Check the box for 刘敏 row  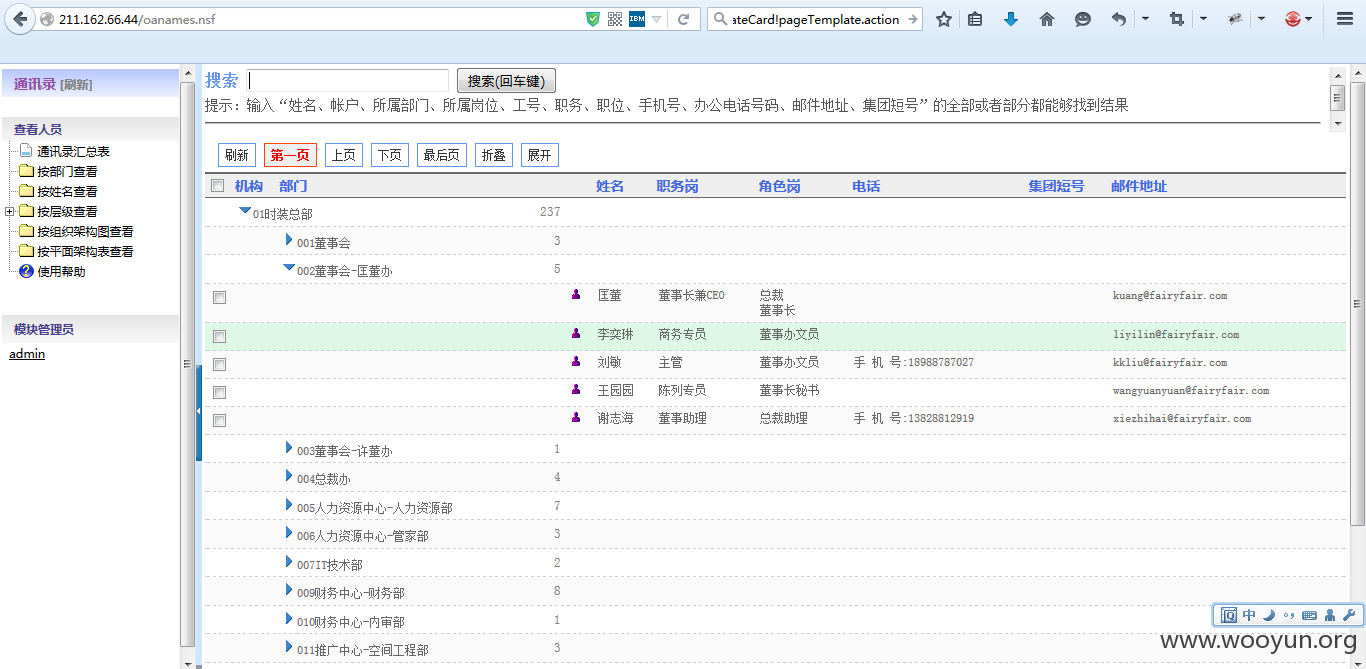[x=220, y=364]
